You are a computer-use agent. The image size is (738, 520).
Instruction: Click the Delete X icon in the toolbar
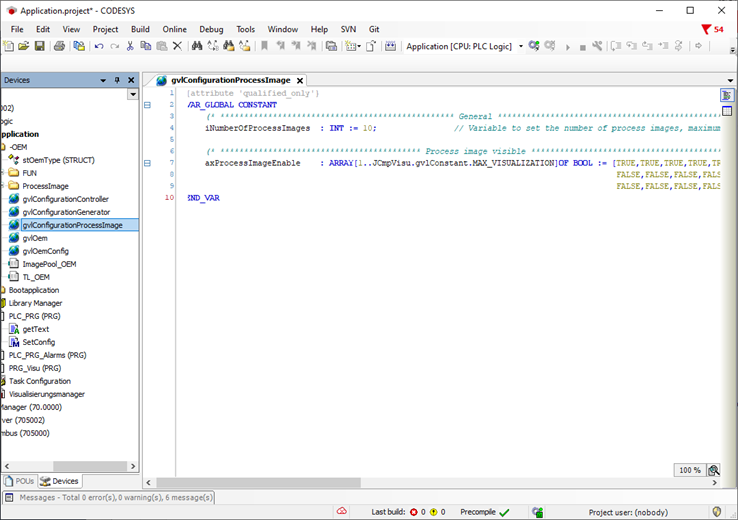point(177,46)
